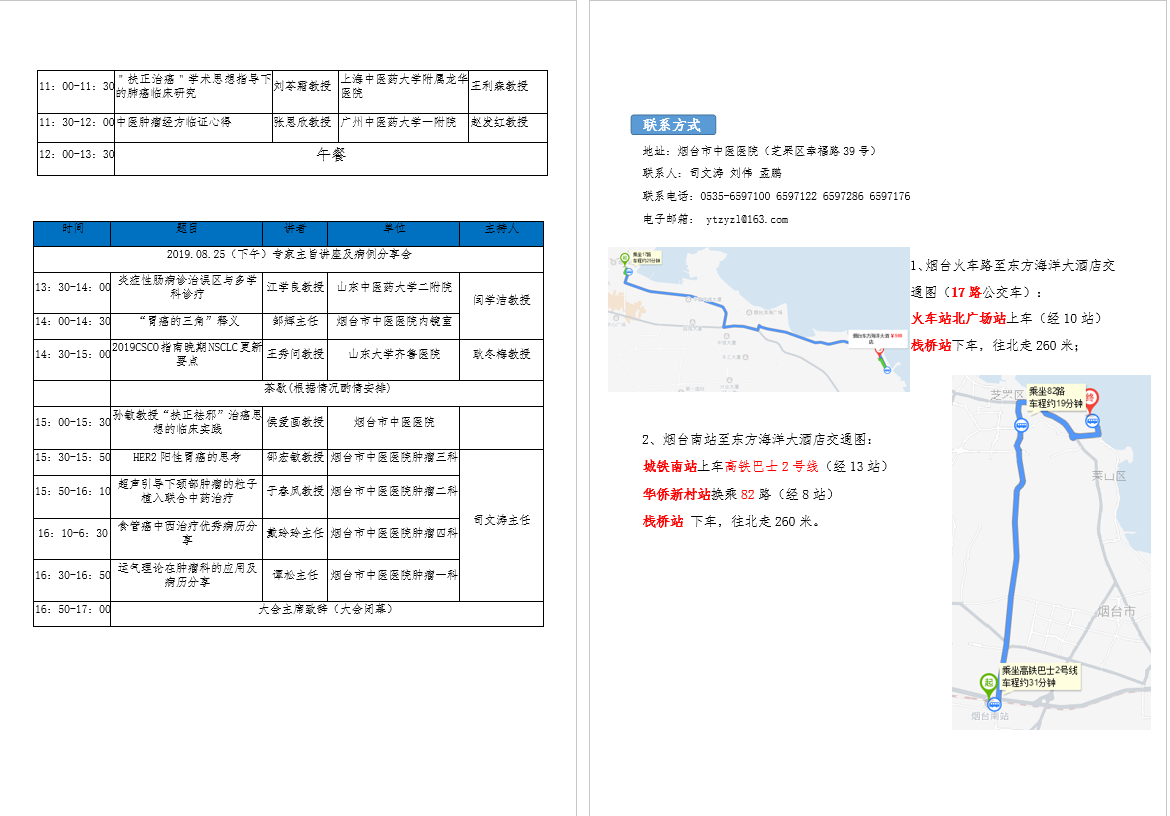Click the 时间 column header

tap(72, 230)
